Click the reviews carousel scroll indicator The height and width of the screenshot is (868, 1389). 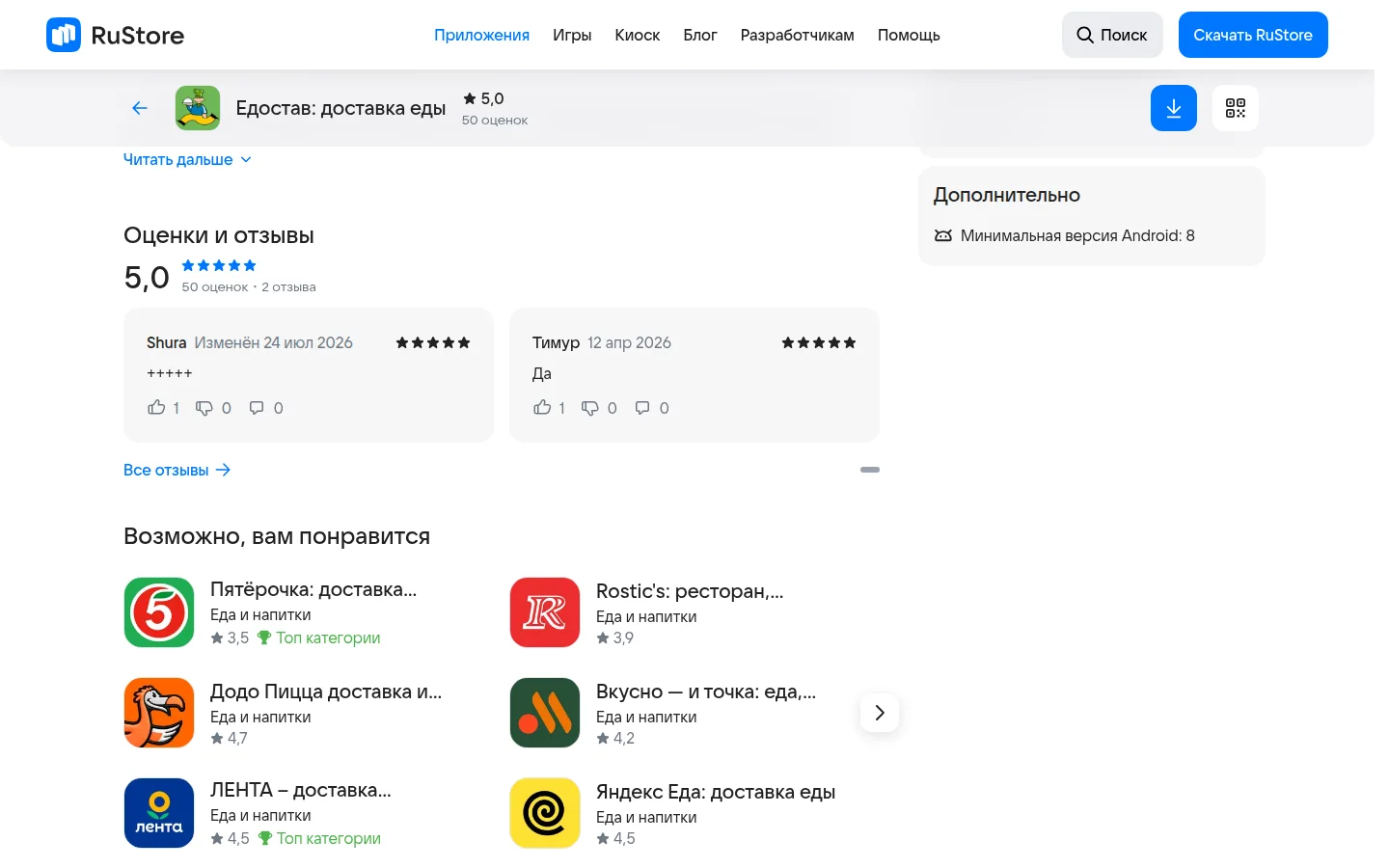pyautogui.click(x=870, y=470)
